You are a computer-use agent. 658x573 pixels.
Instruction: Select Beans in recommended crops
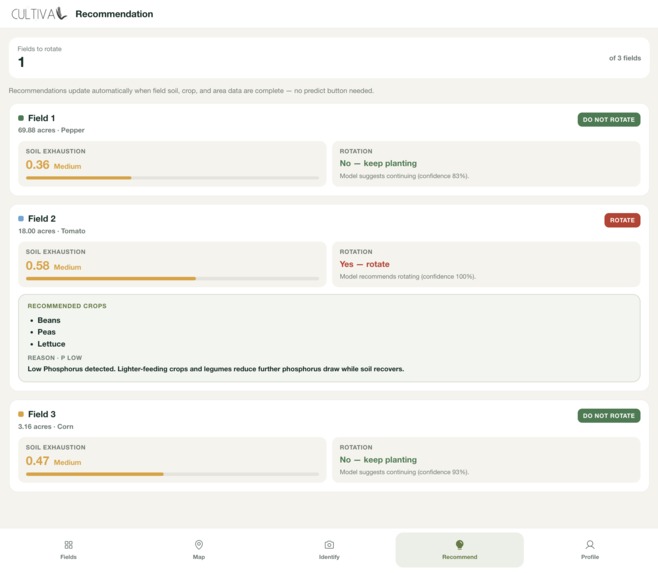point(49,320)
